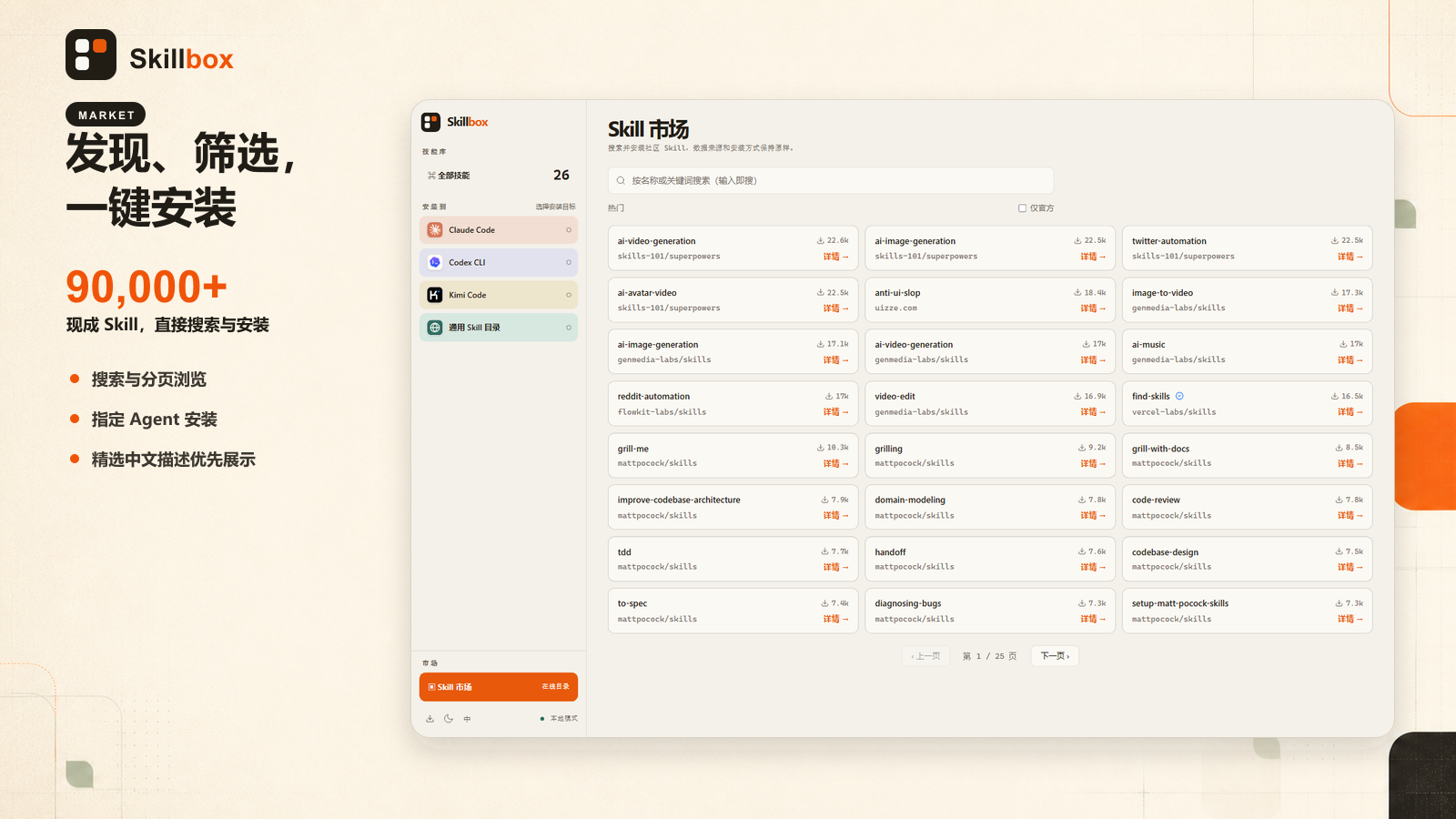Click the 'improve-codebase-architecture' card title
This screenshot has height=819, width=1456.
click(x=679, y=500)
